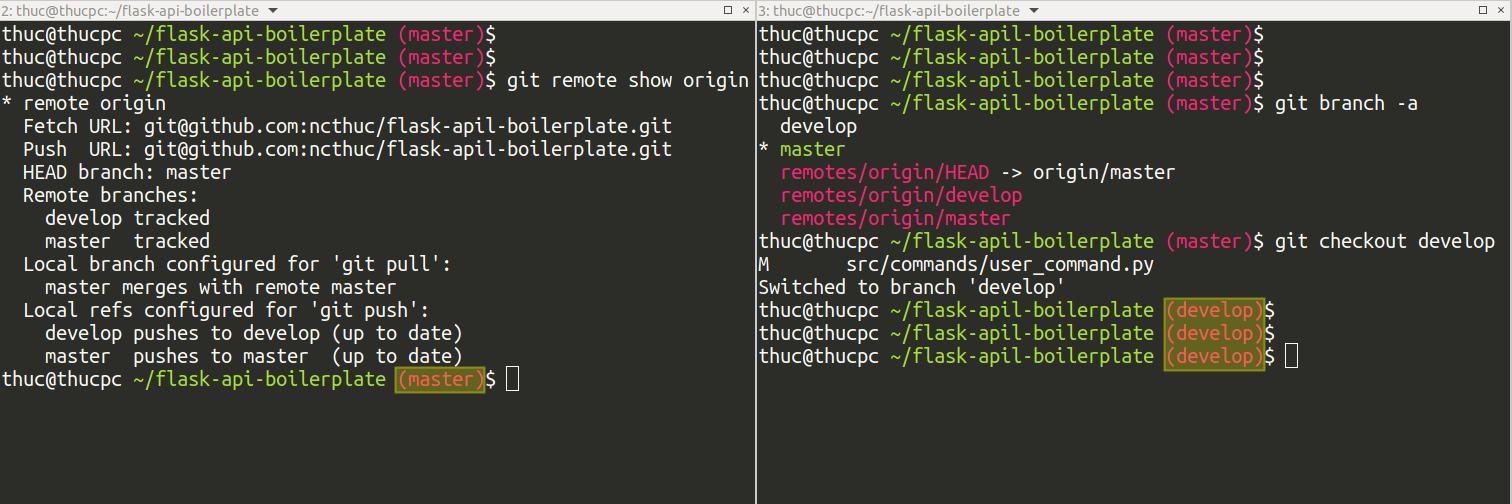Image resolution: width=1512 pixels, height=504 pixels.
Task: Maximize the left terminal pane via square icon
Action: [727, 10]
